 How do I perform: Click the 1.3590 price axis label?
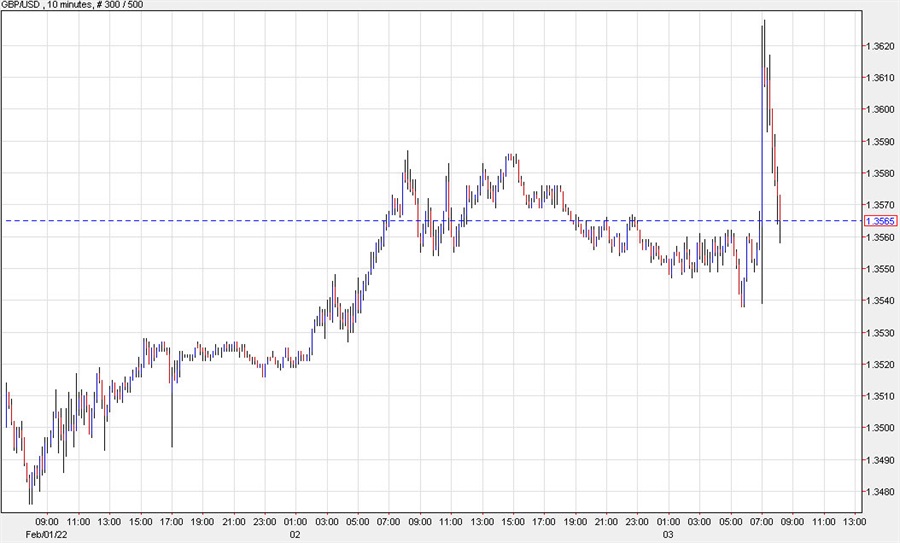882,141
